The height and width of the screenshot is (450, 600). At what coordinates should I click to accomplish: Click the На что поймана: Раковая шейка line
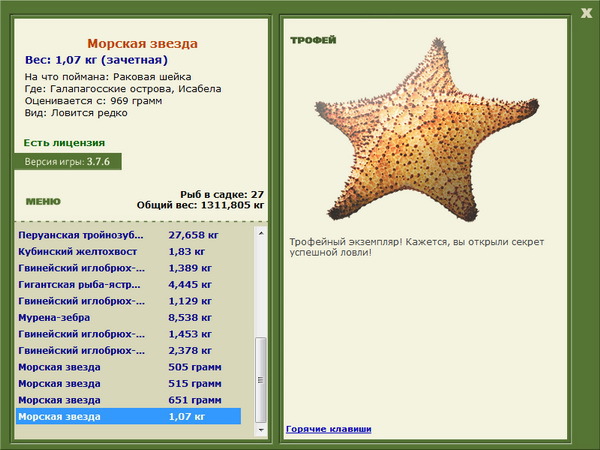[x=108, y=77]
